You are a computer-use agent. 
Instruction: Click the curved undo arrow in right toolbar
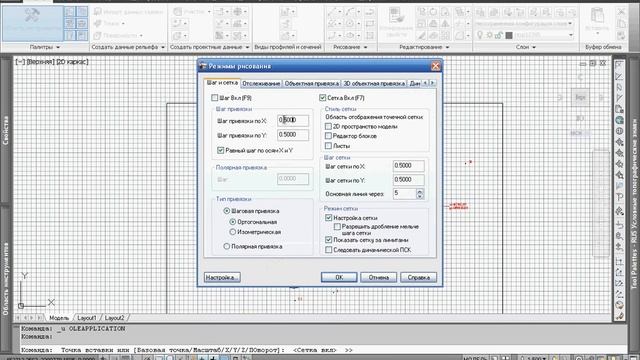619,225
